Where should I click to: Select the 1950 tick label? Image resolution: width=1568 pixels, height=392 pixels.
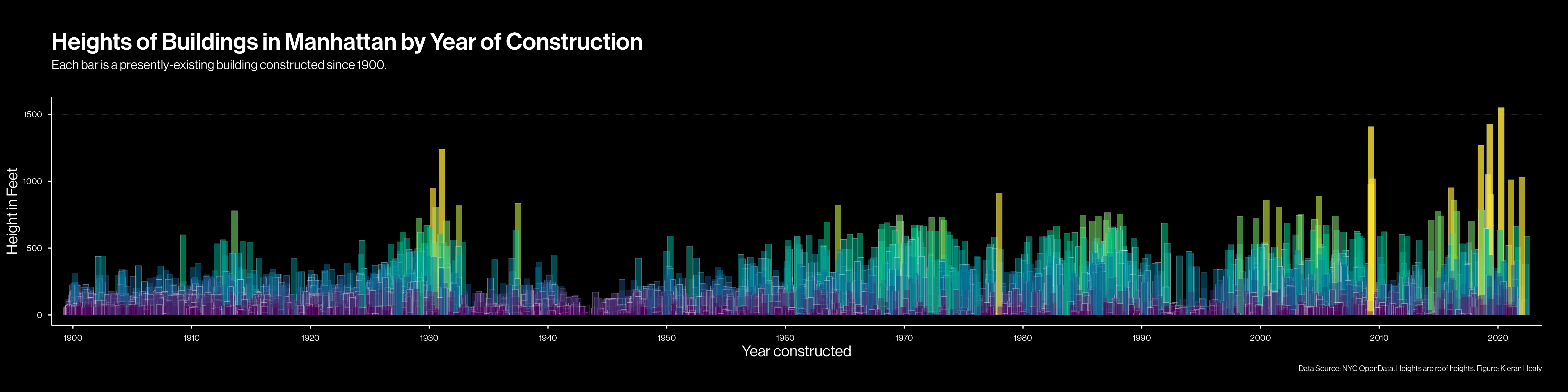point(666,338)
